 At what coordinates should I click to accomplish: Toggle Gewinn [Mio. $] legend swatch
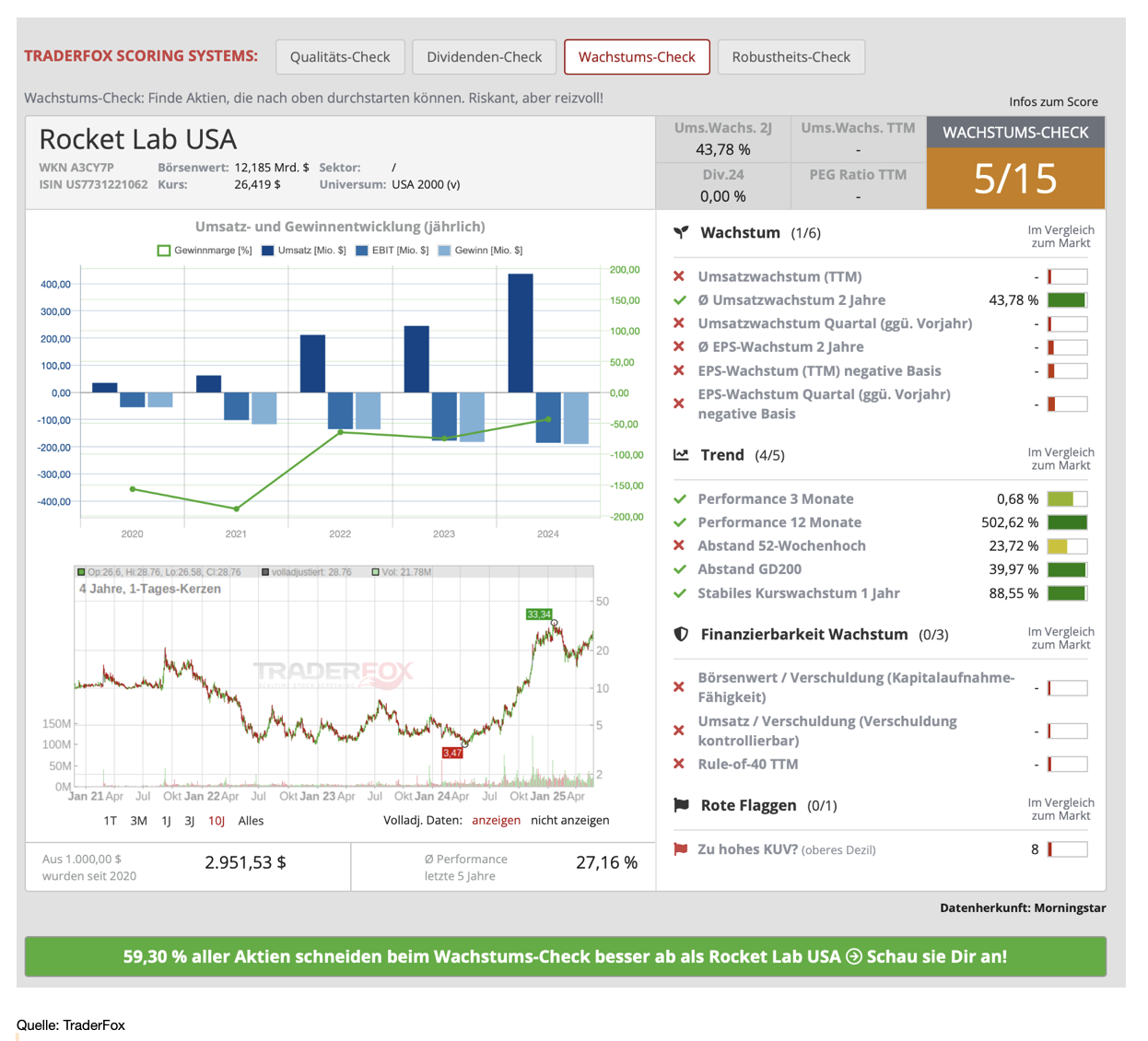pos(444,251)
